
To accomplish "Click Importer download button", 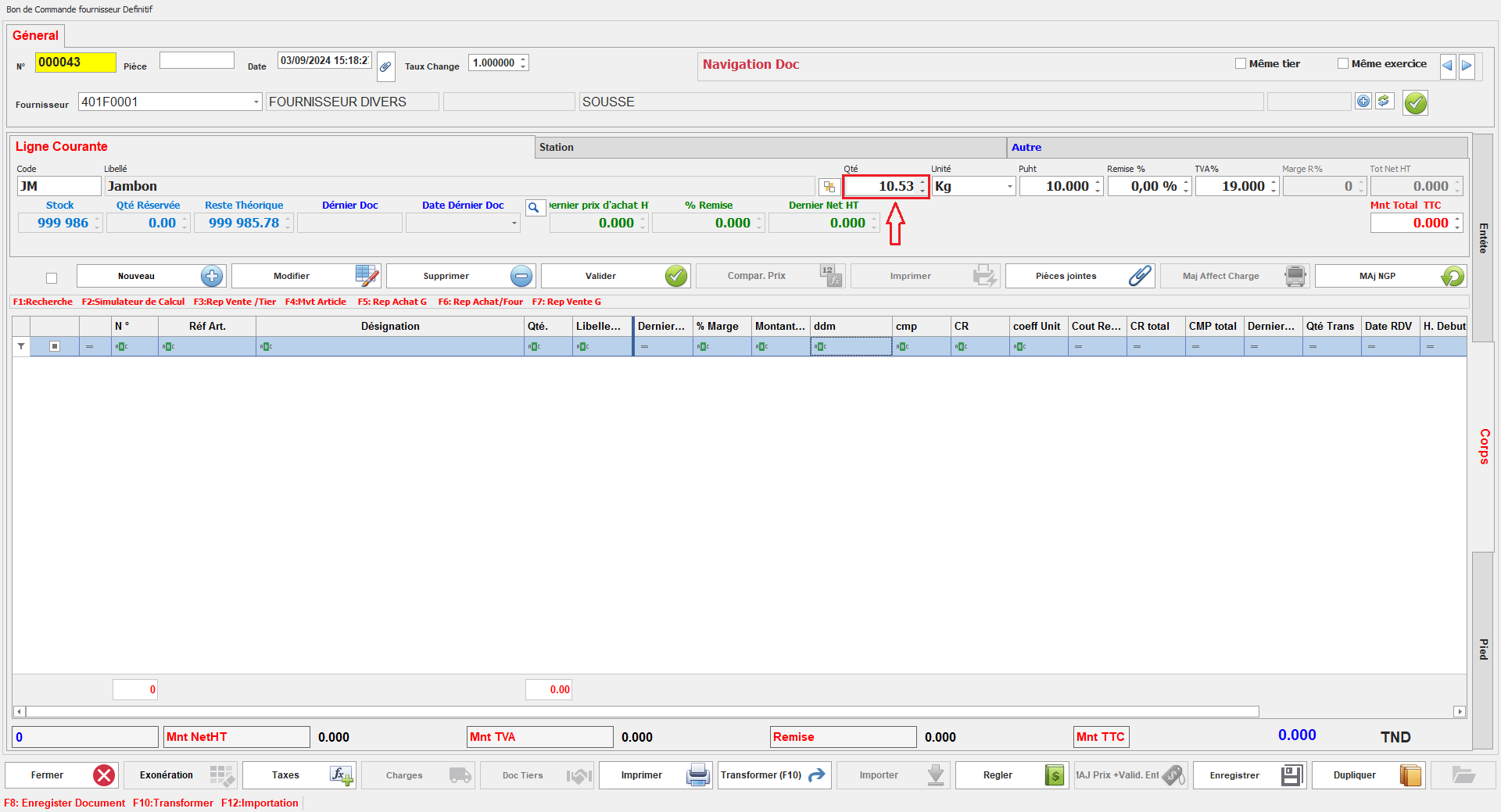I will 894,775.
